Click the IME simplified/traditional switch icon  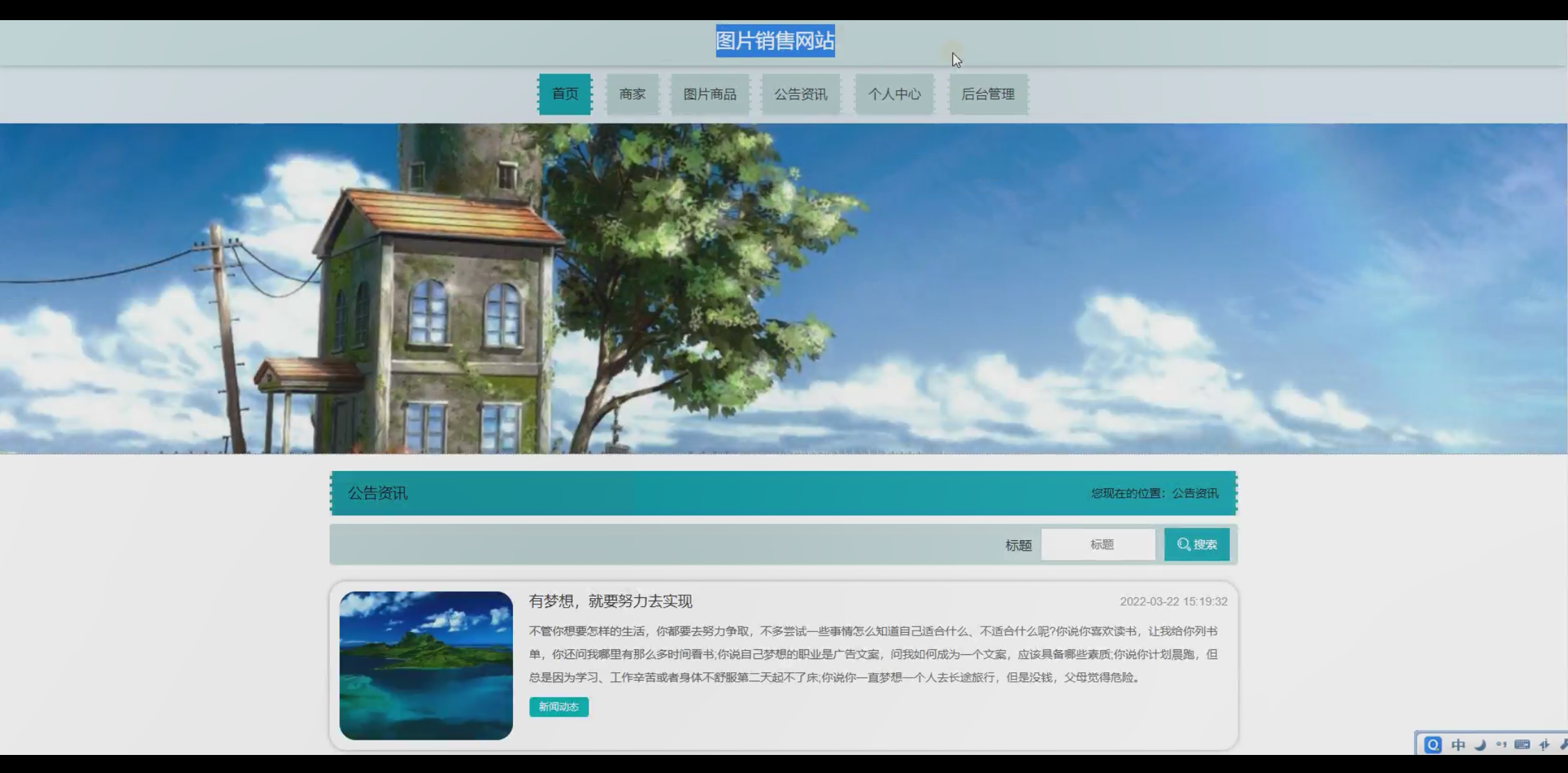click(1544, 745)
